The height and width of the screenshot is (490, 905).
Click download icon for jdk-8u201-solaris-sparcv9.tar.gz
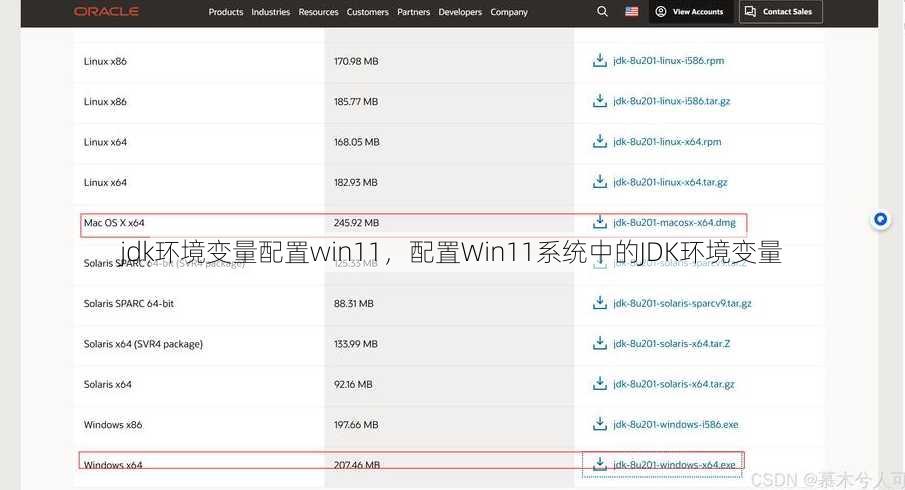[x=600, y=303]
